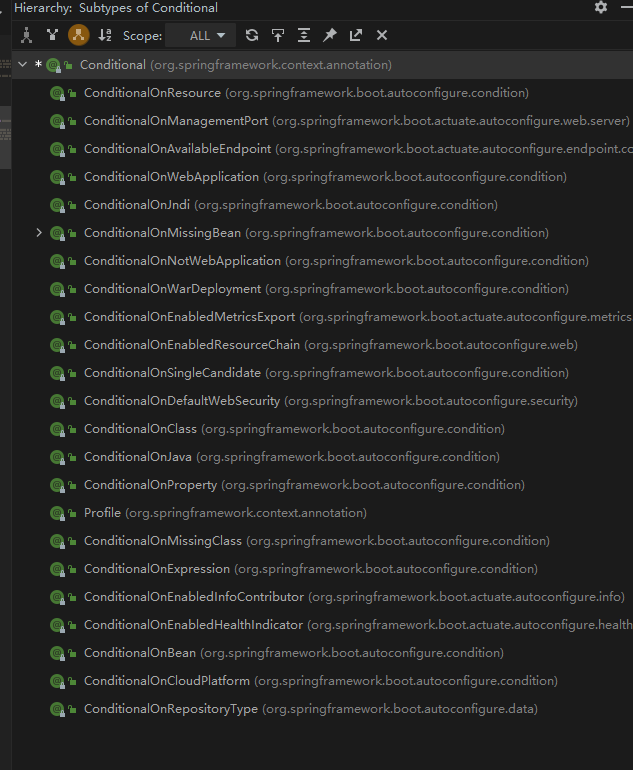
Task: Open hierarchy panel settings gear
Action: tap(600, 8)
